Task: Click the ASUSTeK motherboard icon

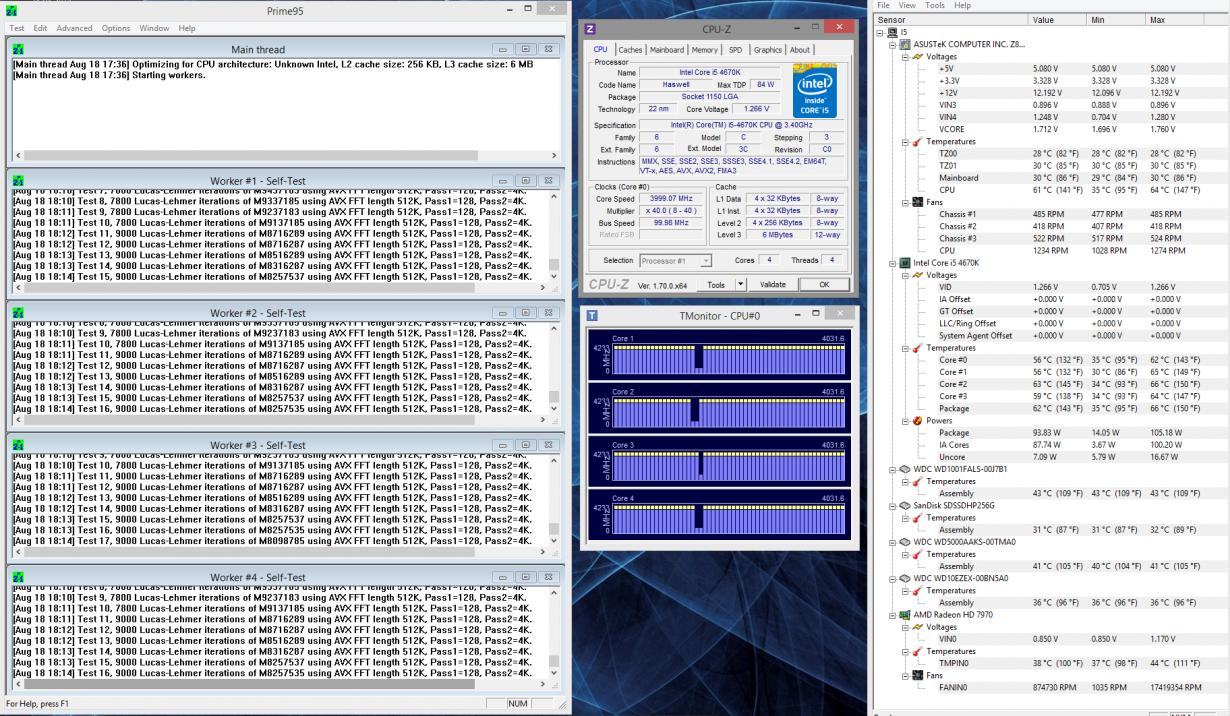Action: pyautogui.click(x=905, y=44)
